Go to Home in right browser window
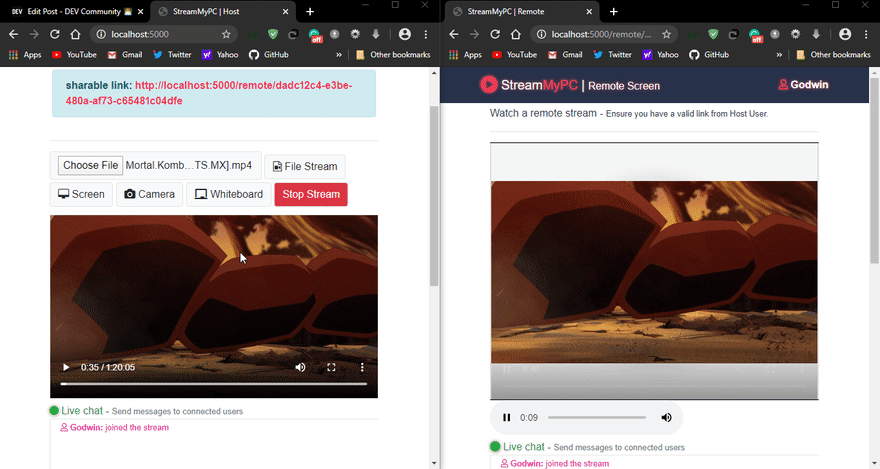Viewport: 880px width, 469px height. pos(515,34)
